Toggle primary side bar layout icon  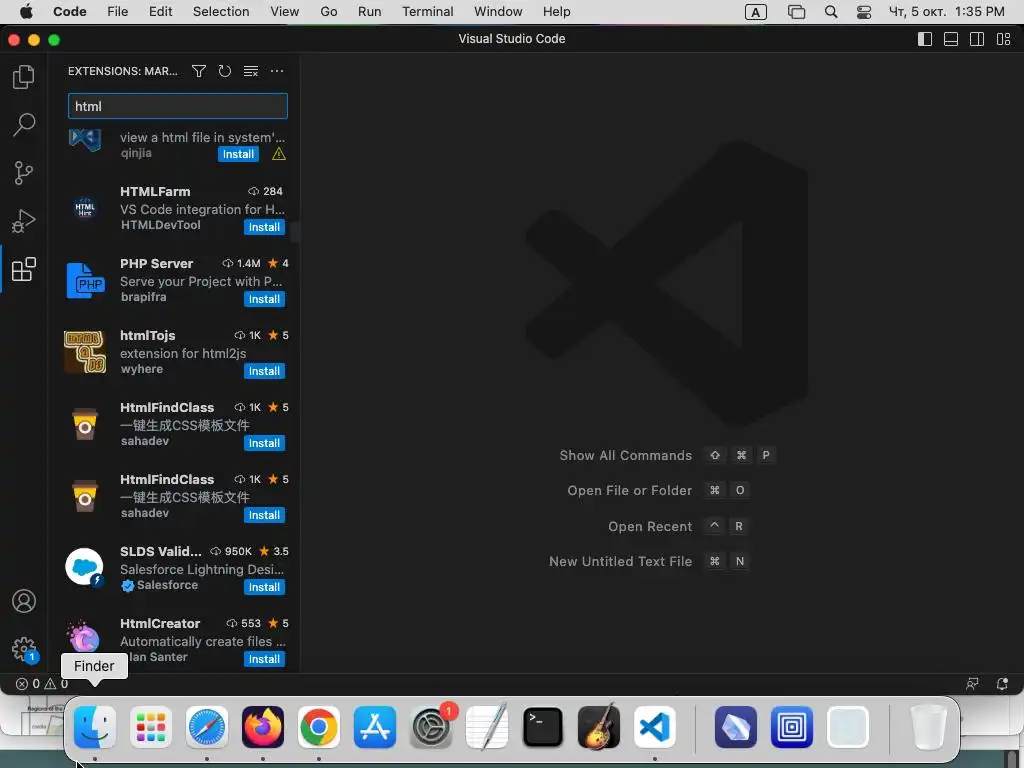pyautogui.click(x=925, y=39)
